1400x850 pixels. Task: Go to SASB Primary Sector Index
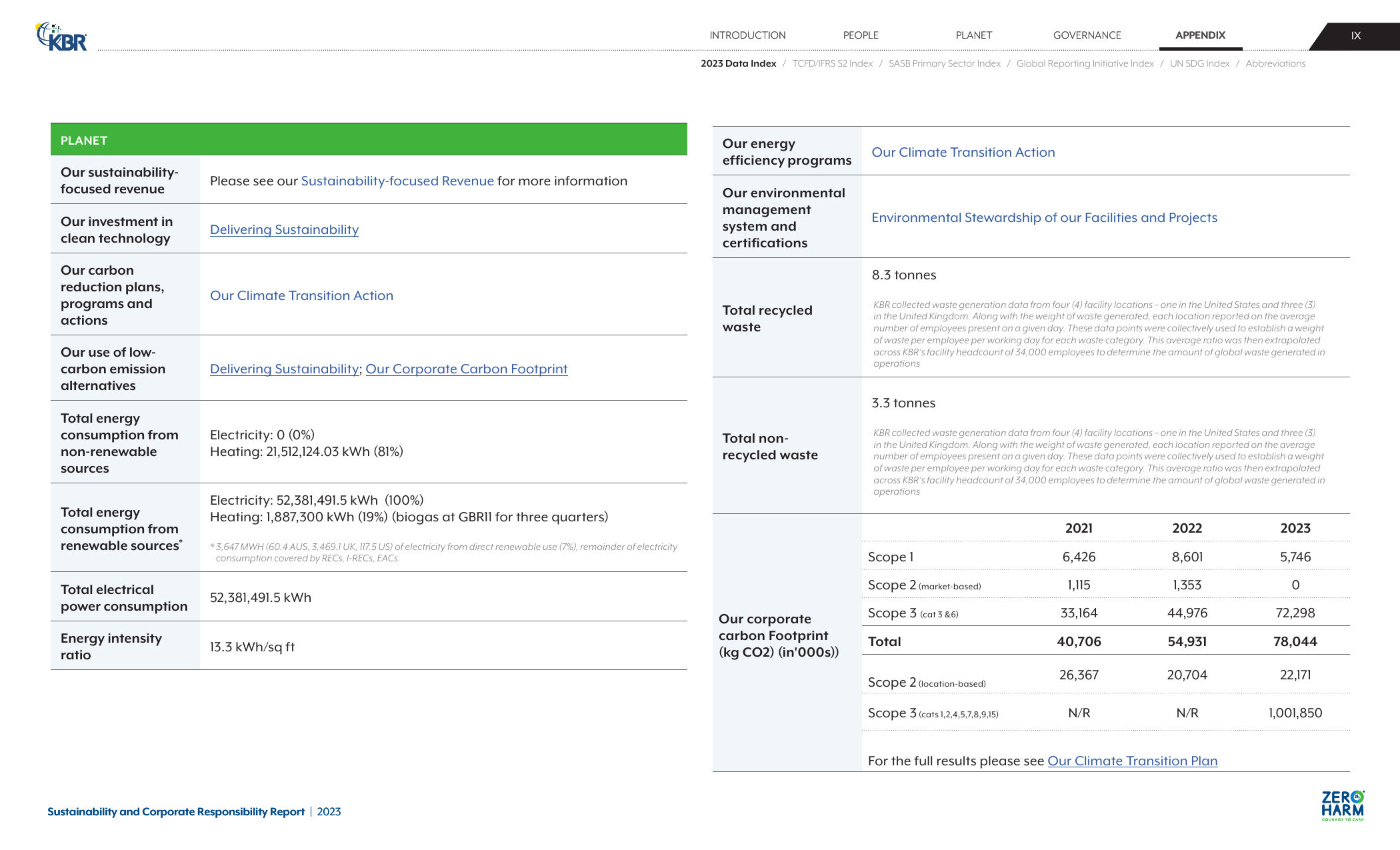[944, 63]
